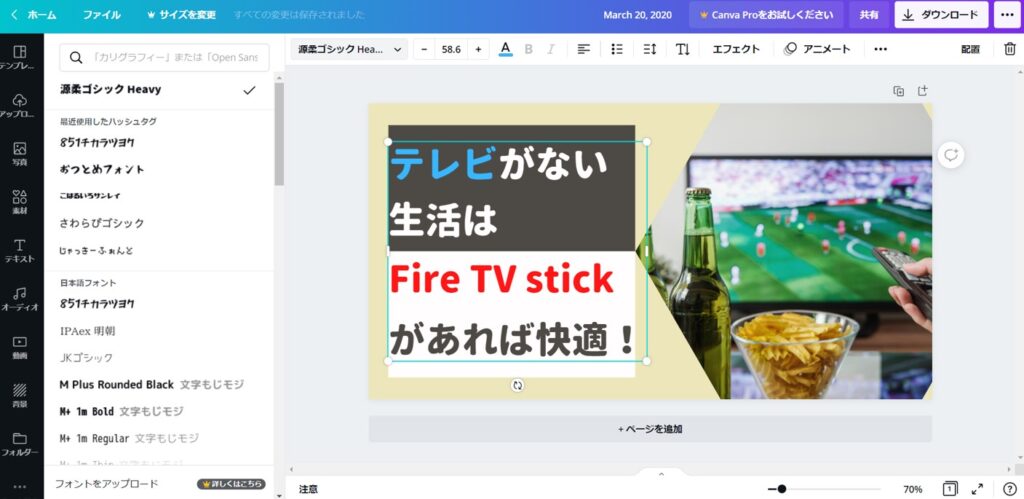
Task: Add a new page via top-right icon
Action: (x=922, y=91)
